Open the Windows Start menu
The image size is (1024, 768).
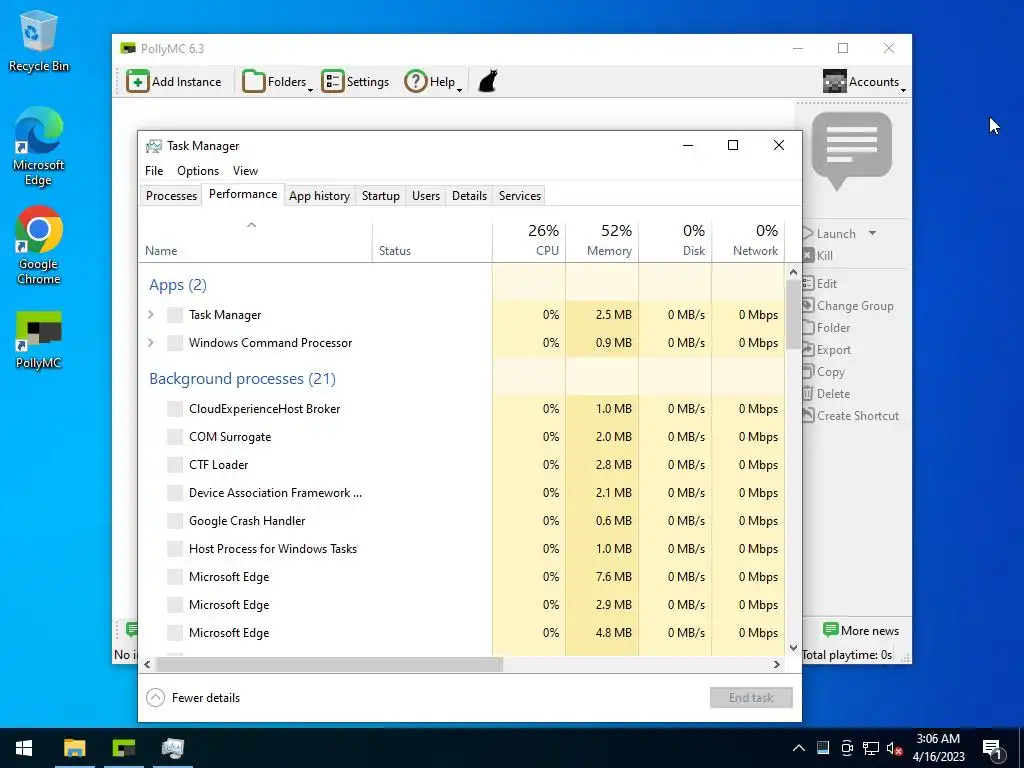pos(24,748)
